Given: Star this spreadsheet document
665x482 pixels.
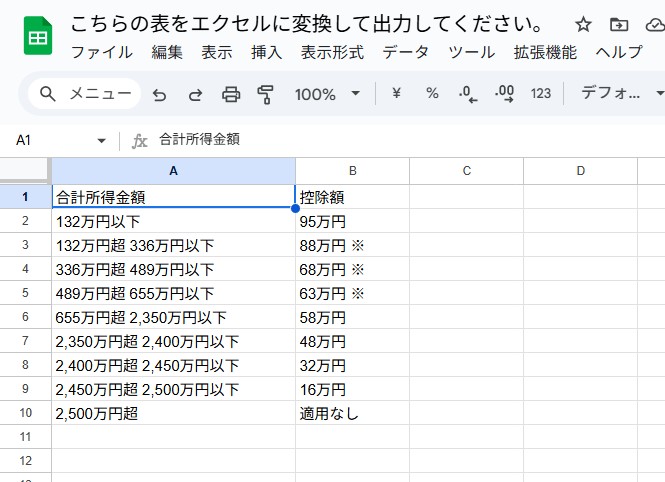Looking at the screenshot, I should point(584,25).
